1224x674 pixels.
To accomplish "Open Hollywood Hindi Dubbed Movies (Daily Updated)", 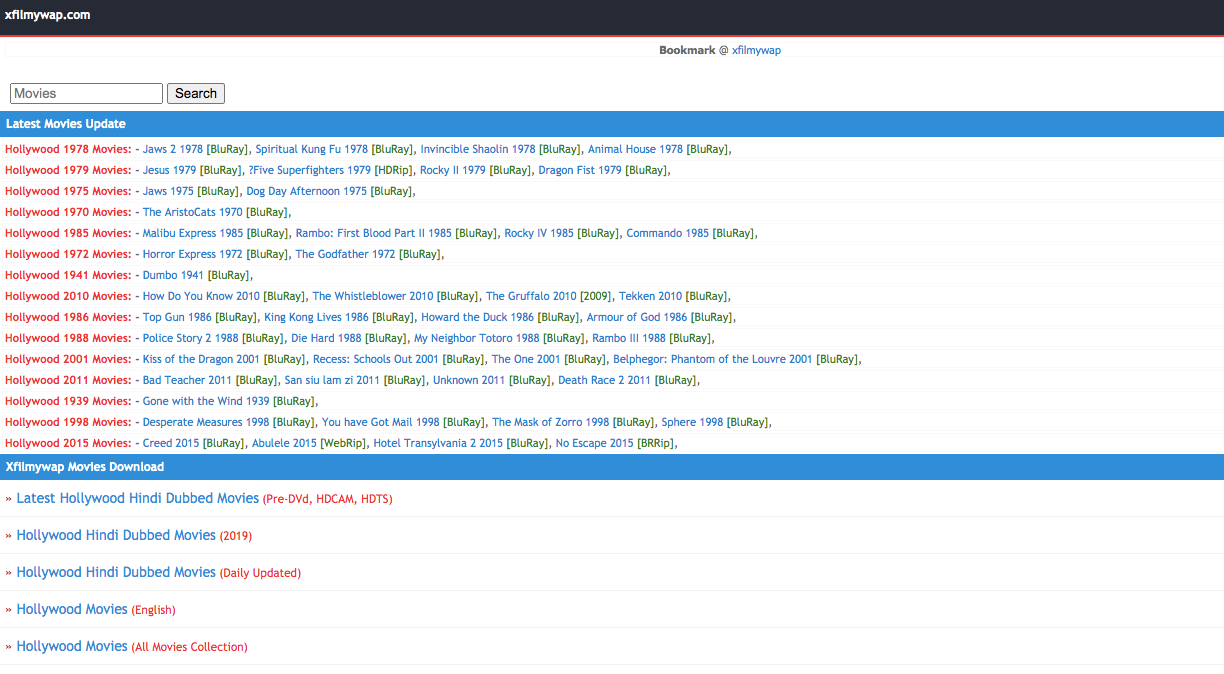I will click(x=116, y=572).
